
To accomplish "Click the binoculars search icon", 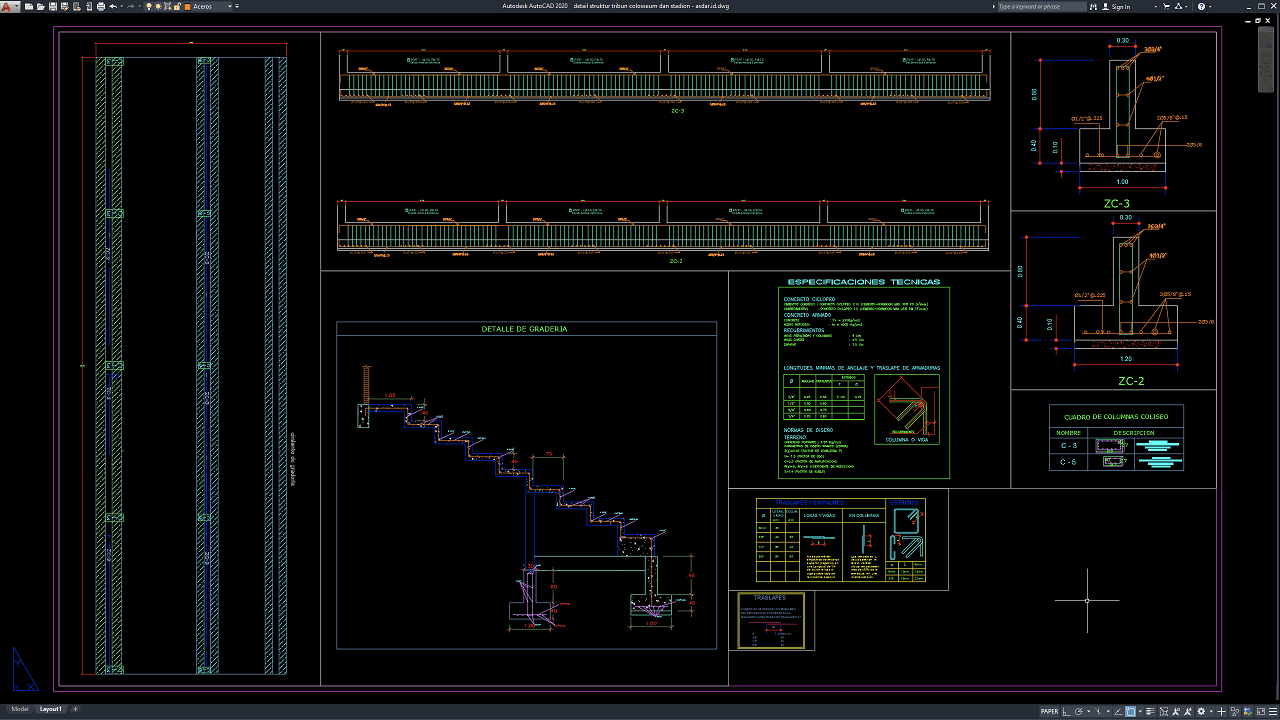I will coord(1094,6).
